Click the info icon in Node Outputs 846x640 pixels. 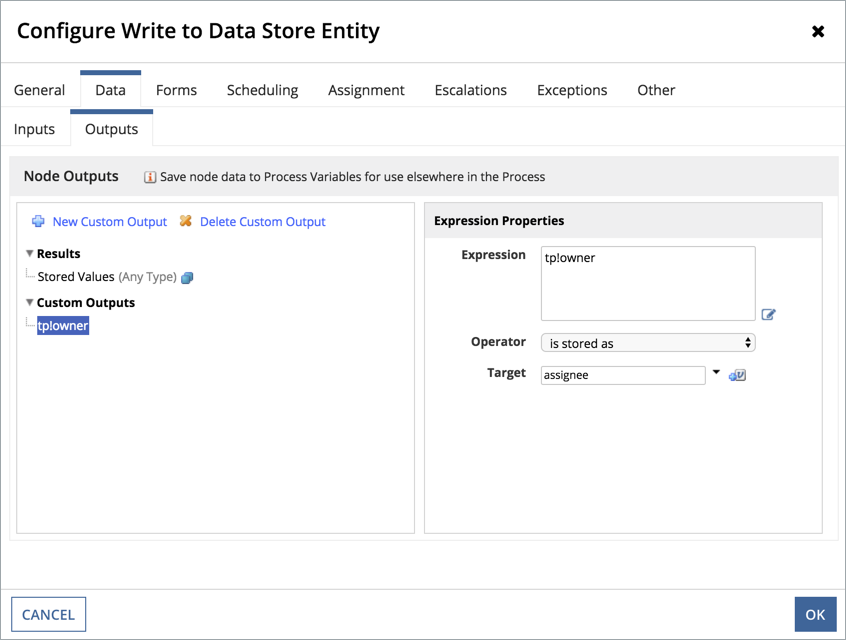150,177
